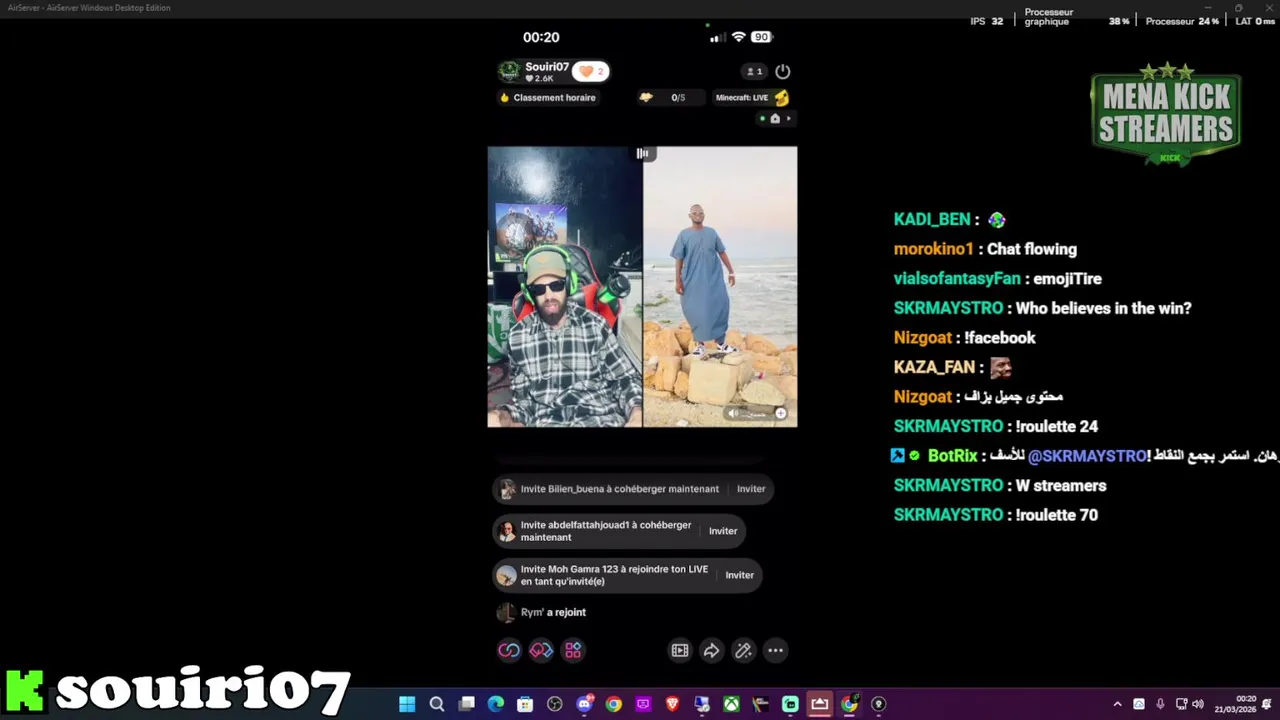1280x720 pixels.
Task: Switch to AirServer taskbar icon
Action: click(820, 704)
